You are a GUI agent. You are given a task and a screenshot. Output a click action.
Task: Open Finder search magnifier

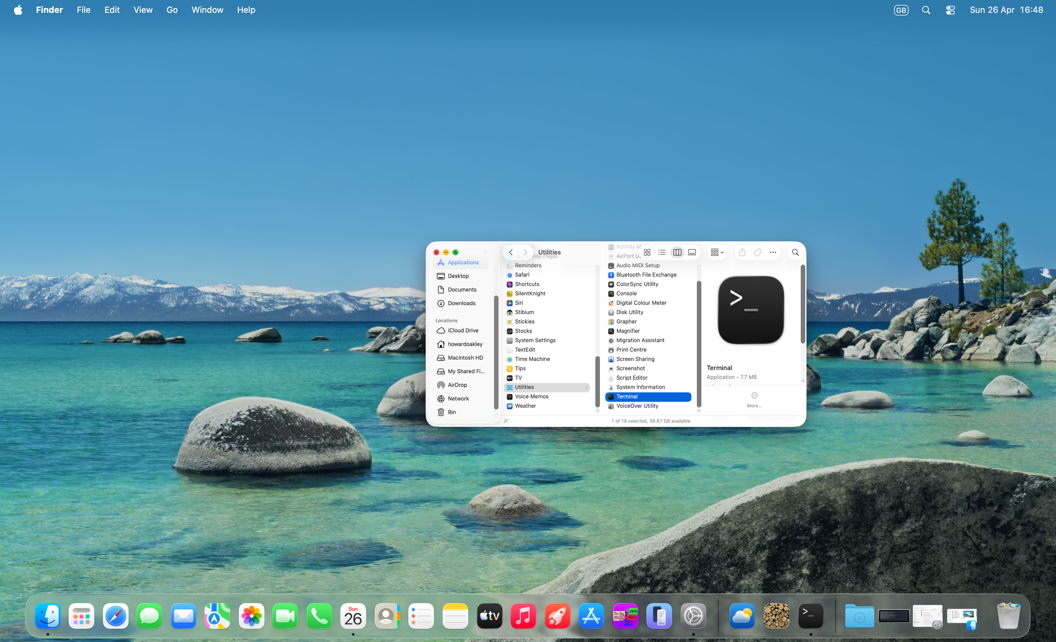click(795, 252)
